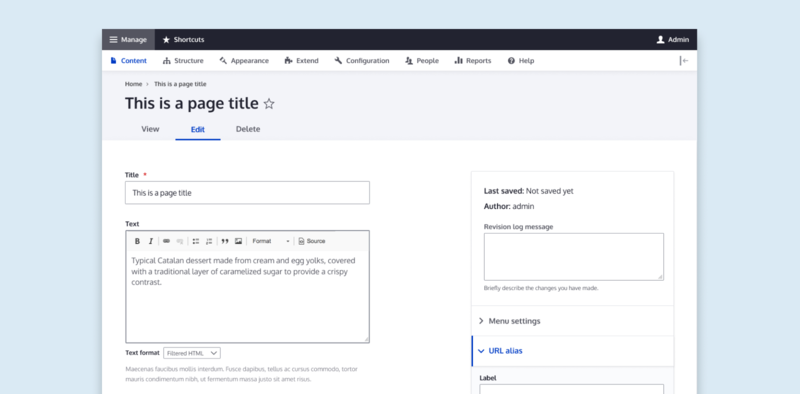This screenshot has width=800, height=394.
Task: Insert bulleted list in editor
Action: coord(196,241)
